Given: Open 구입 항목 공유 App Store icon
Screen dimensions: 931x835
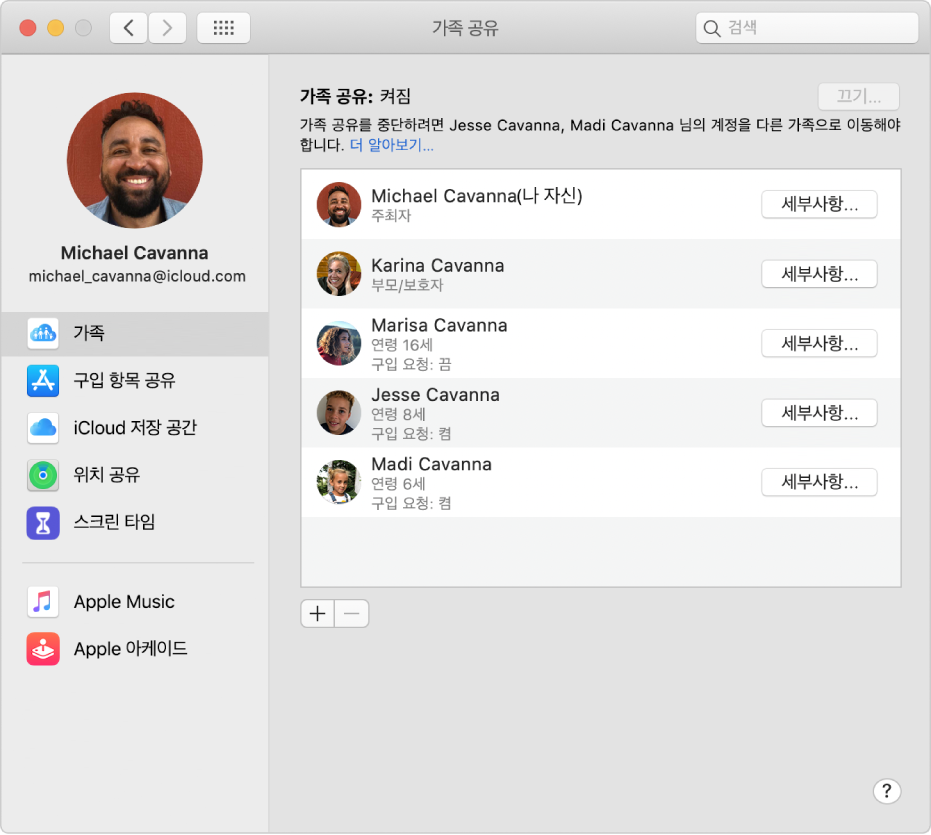Looking at the screenshot, I should click(x=43, y=381).
